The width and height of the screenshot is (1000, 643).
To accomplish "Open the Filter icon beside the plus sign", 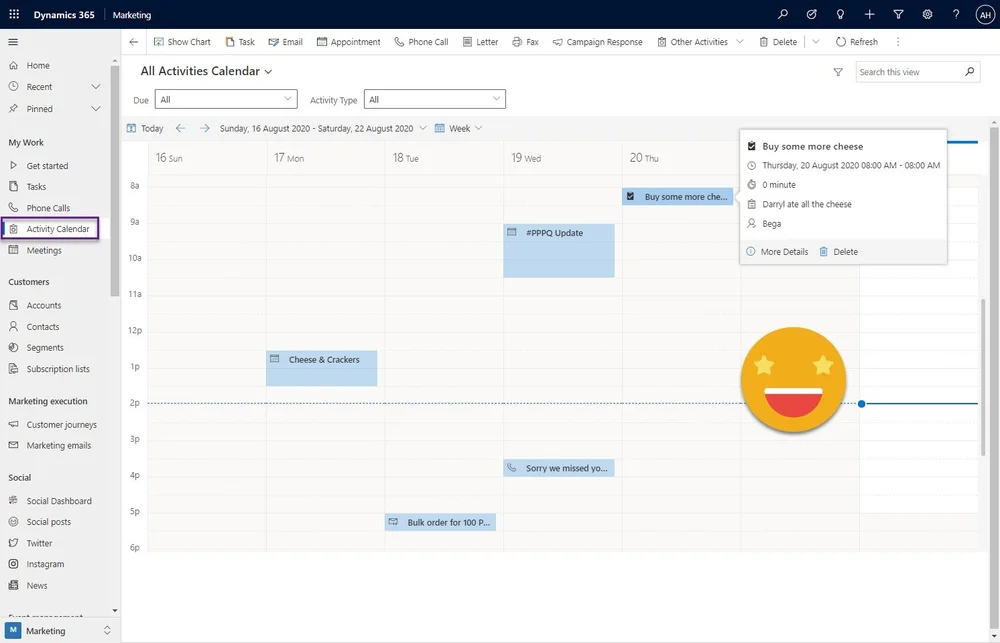I will [x=898, y=14].
